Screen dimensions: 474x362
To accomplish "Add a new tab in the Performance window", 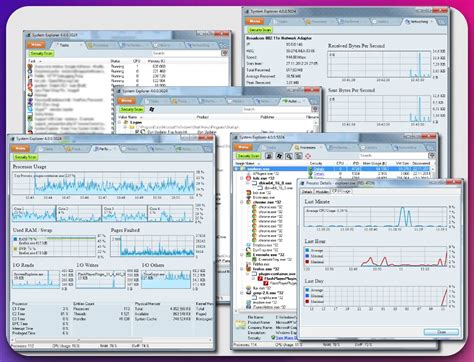I will point(208,149).
